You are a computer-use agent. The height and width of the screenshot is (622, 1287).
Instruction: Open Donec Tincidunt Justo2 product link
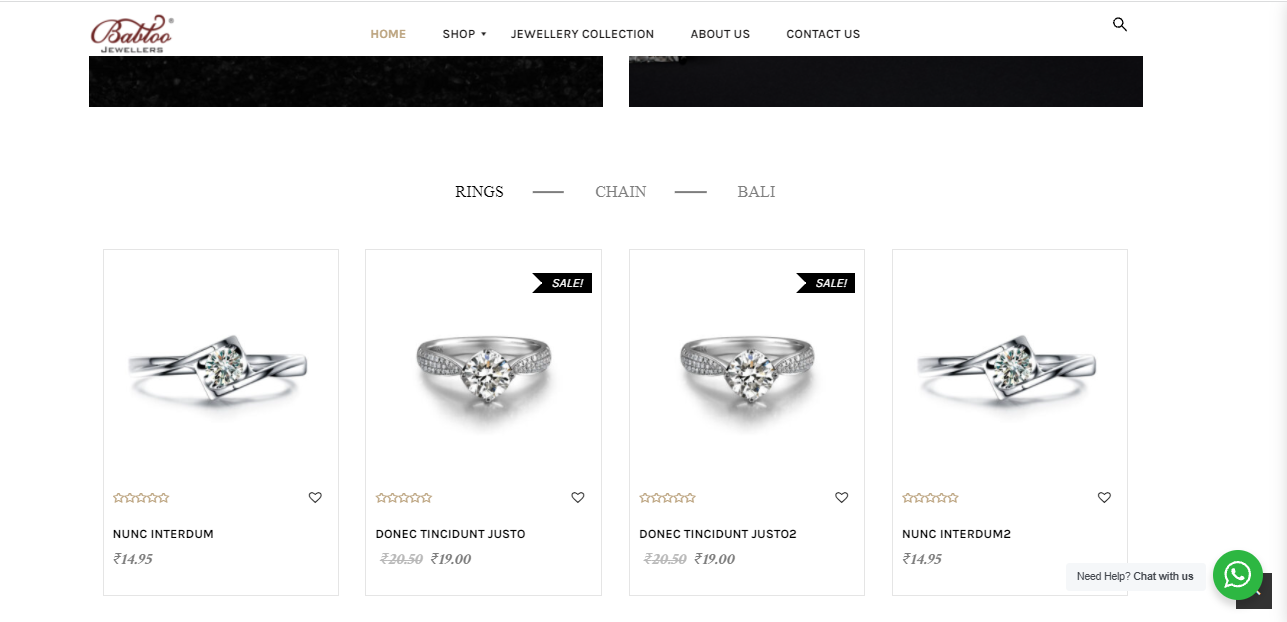[x=718, y=534]
